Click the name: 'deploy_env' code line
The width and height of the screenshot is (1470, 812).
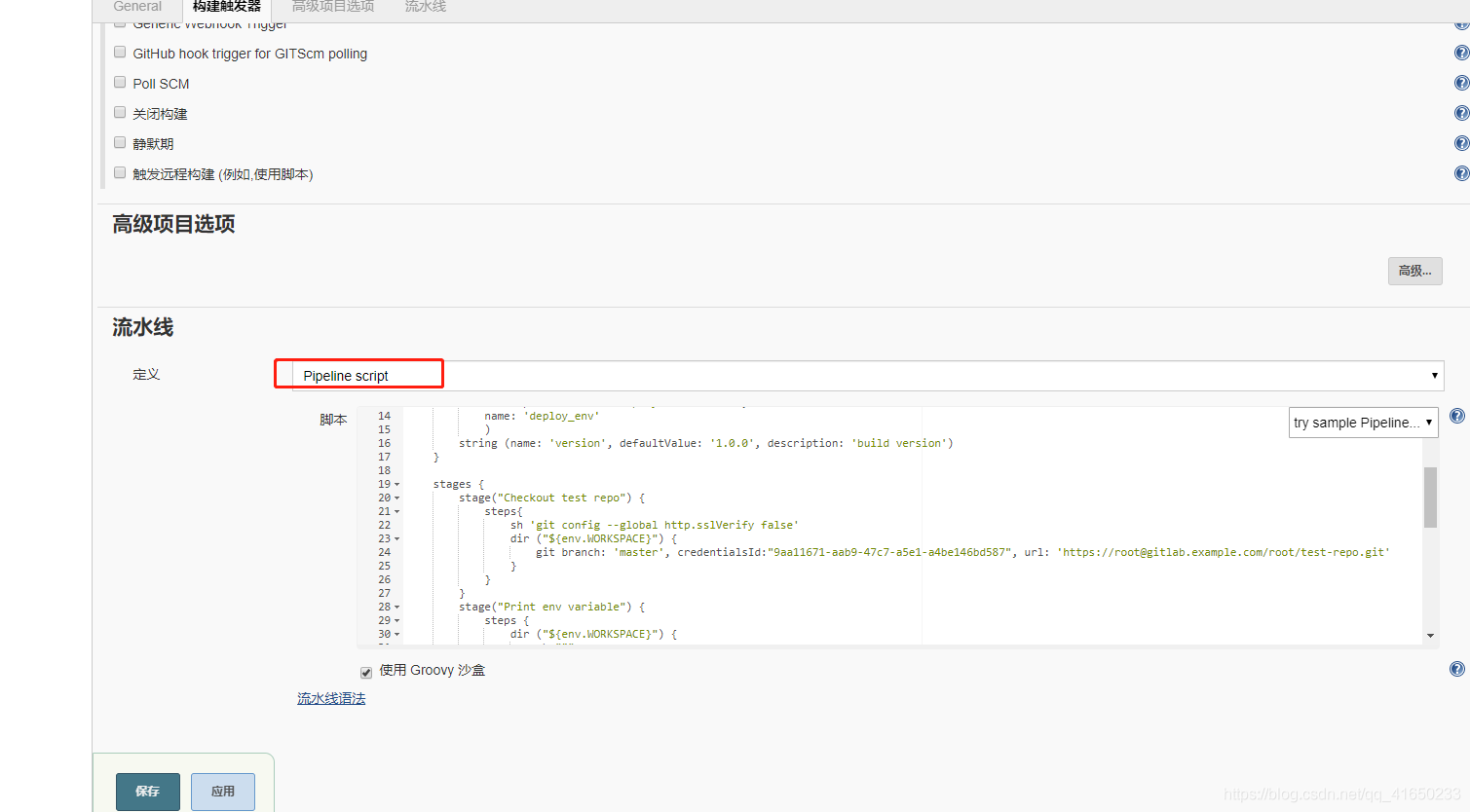(x=542, y=417)
